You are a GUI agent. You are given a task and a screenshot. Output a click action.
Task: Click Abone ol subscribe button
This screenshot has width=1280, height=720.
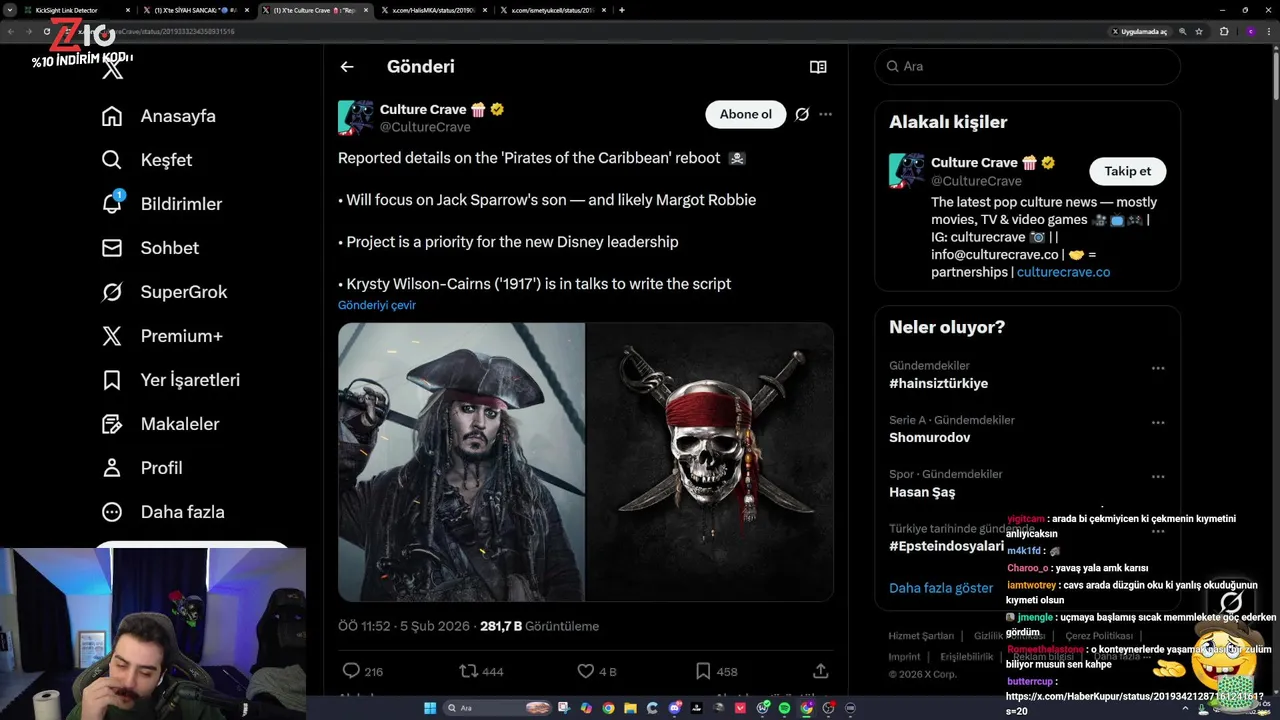pos(746,114)
